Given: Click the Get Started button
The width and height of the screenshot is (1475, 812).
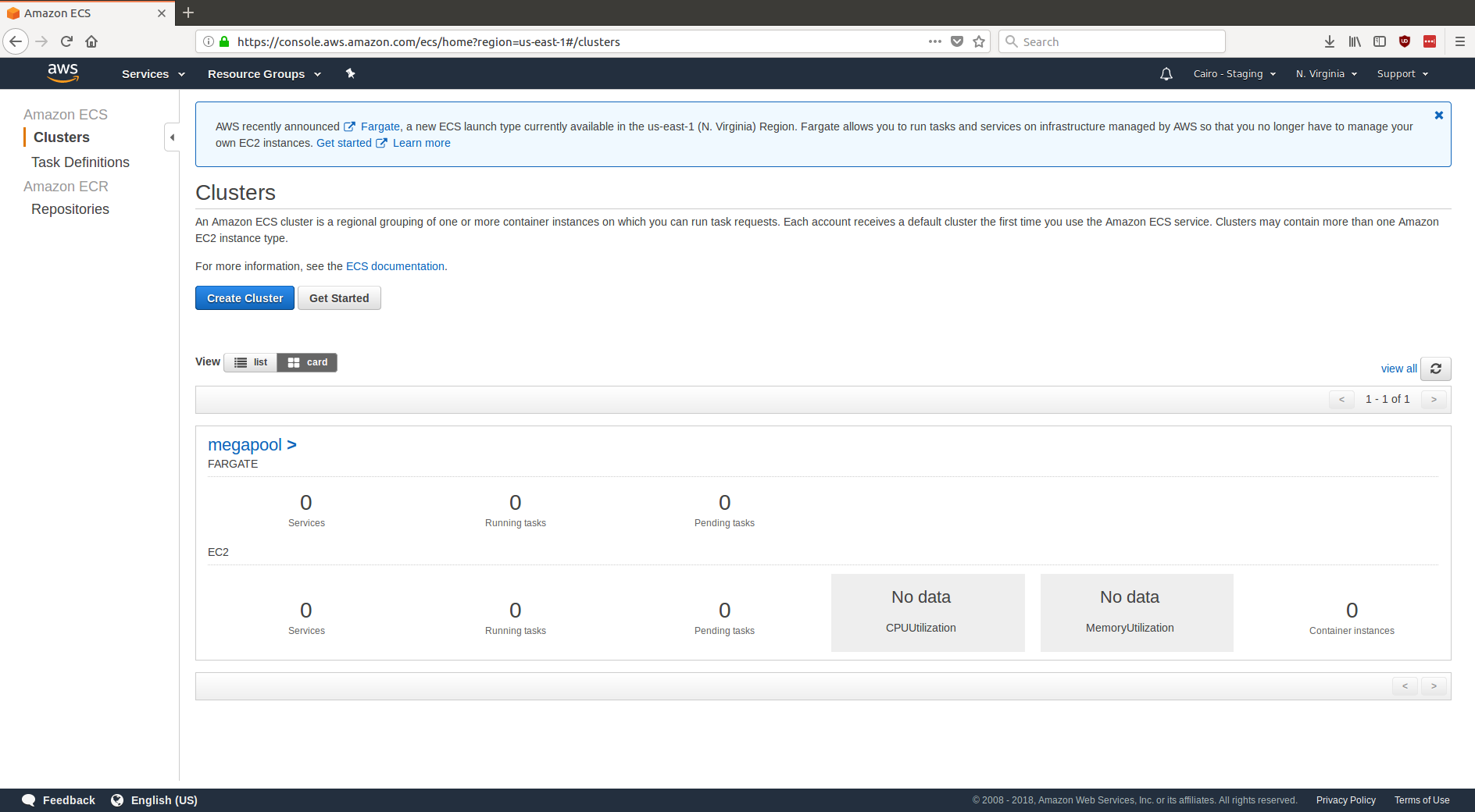Looking at the screenshot, I should coord(339,298).
